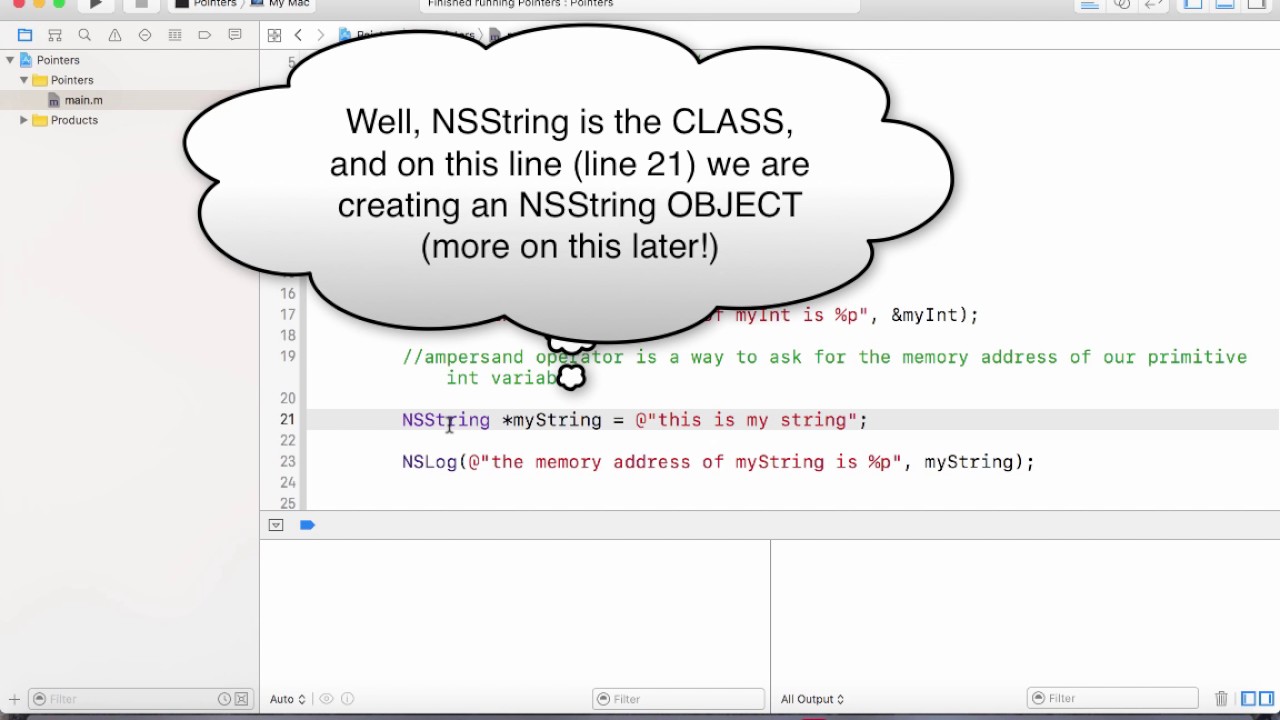Open the Issue navigator warning icon
Viewport: 1280px width, 720px height.
coord(115,35)
